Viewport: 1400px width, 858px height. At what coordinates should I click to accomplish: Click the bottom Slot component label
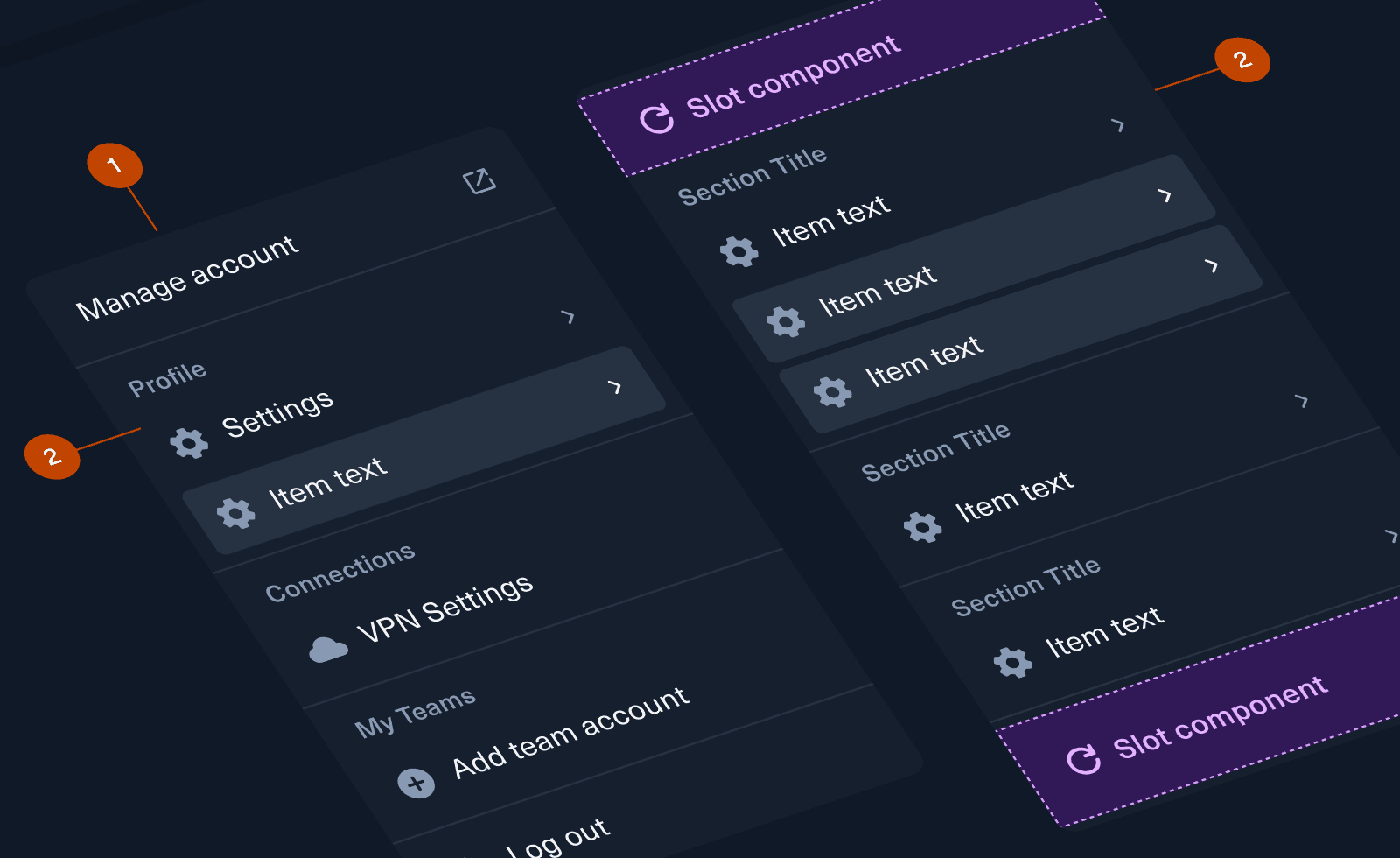click(1221, 718)
